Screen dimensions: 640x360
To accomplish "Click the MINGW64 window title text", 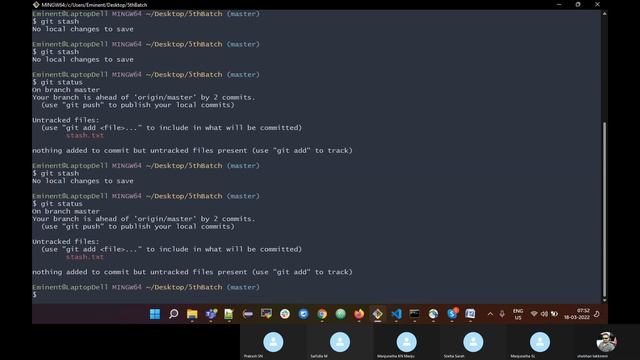I will (94, 5).
